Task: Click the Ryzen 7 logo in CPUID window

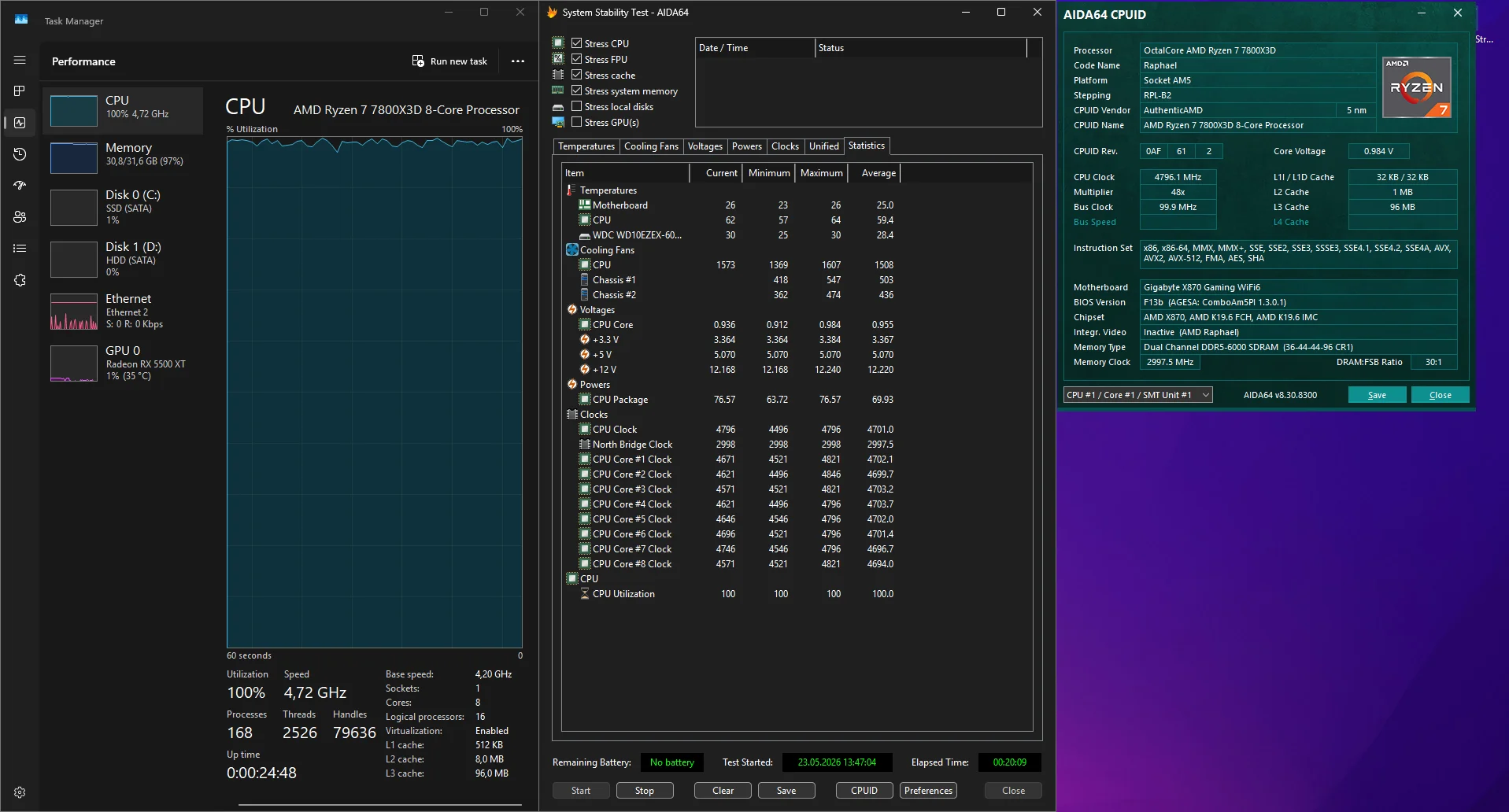Action: [1417, 87]
